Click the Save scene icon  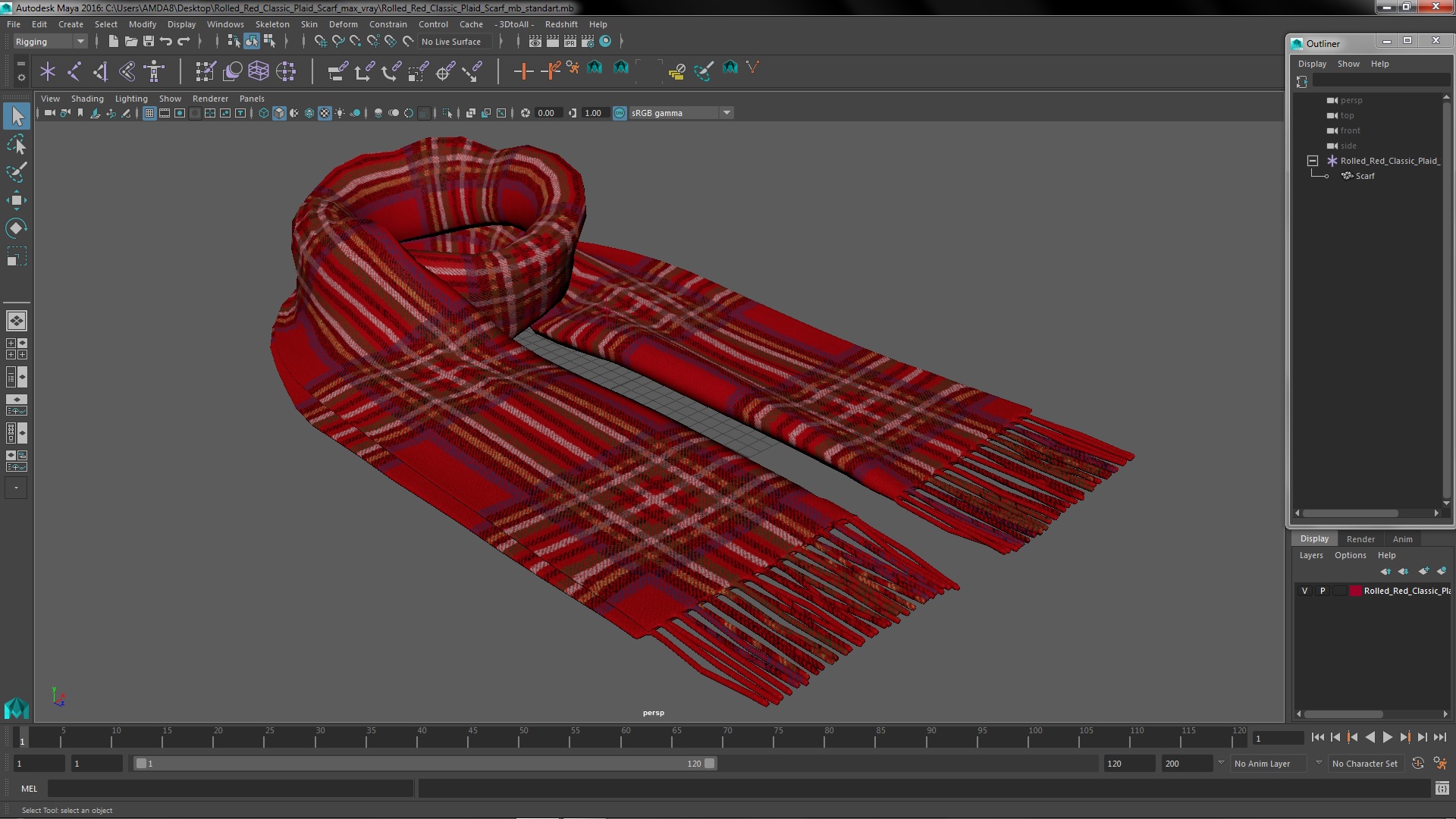tap(149, 42)
